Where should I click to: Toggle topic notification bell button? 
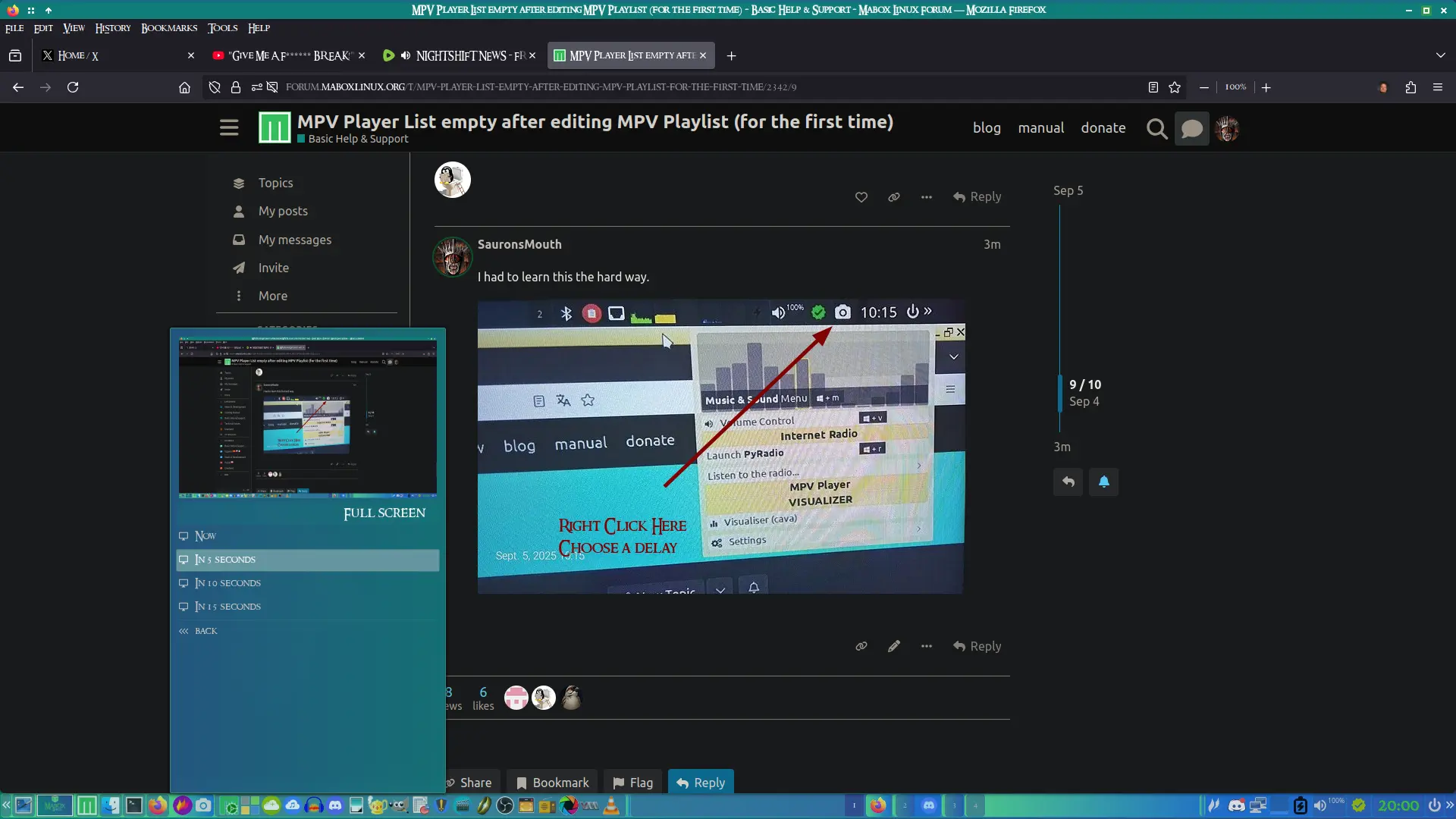click(1103, 482)
